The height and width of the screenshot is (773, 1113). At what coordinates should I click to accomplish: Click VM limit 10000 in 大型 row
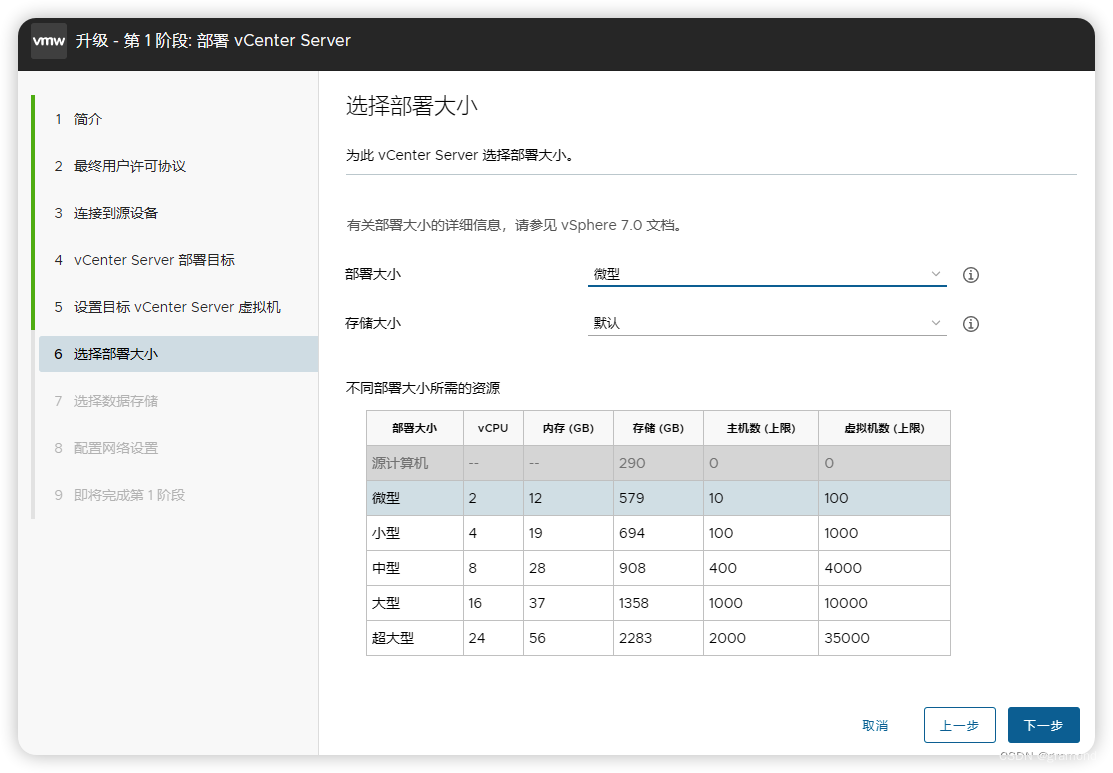(x=845, y=603)
